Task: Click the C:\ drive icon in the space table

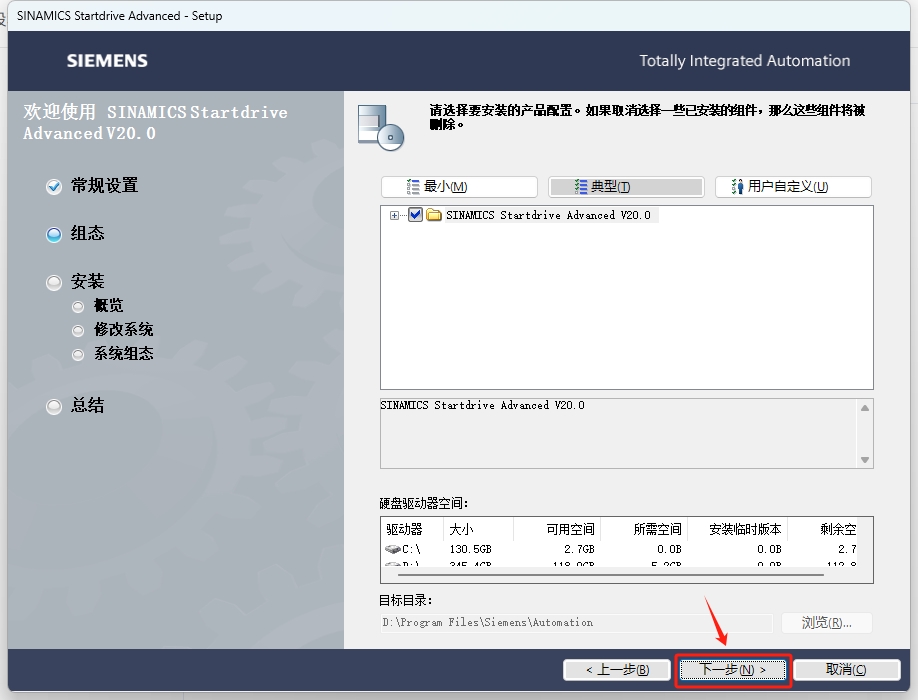Action: [394, 548]
